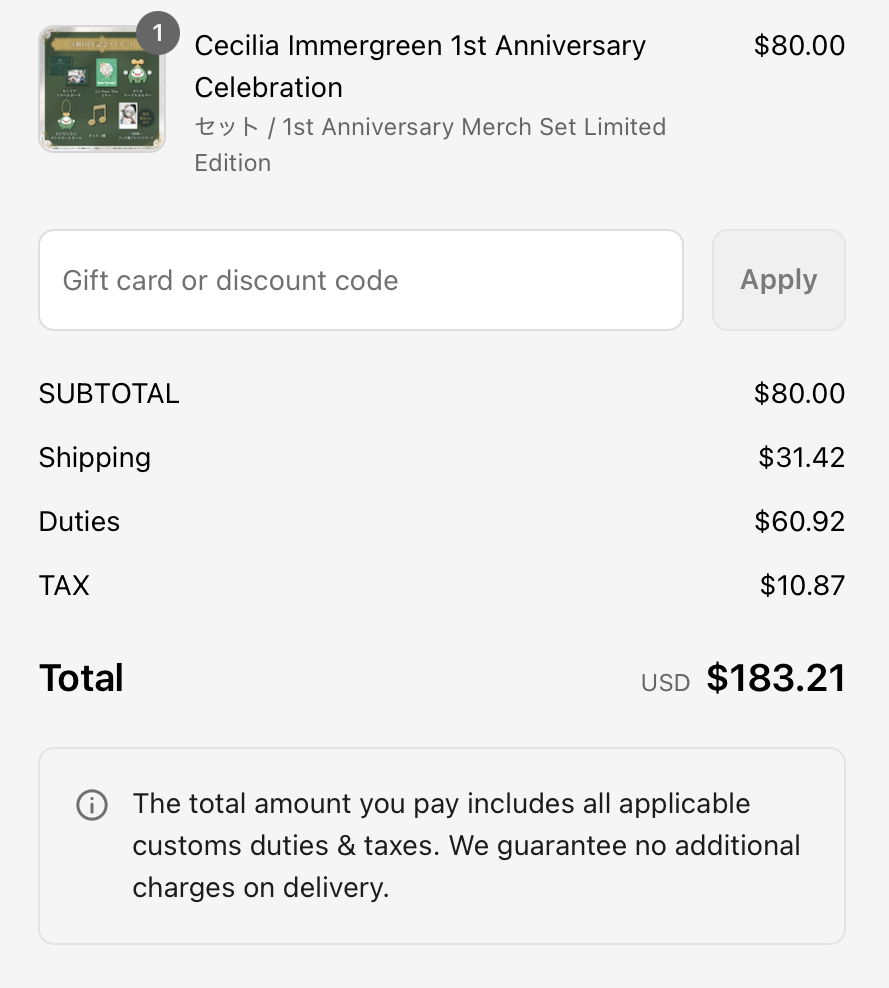Click the $31.42 shipping cost
Screen dimensions: 889x988
[x=801, y=458]
